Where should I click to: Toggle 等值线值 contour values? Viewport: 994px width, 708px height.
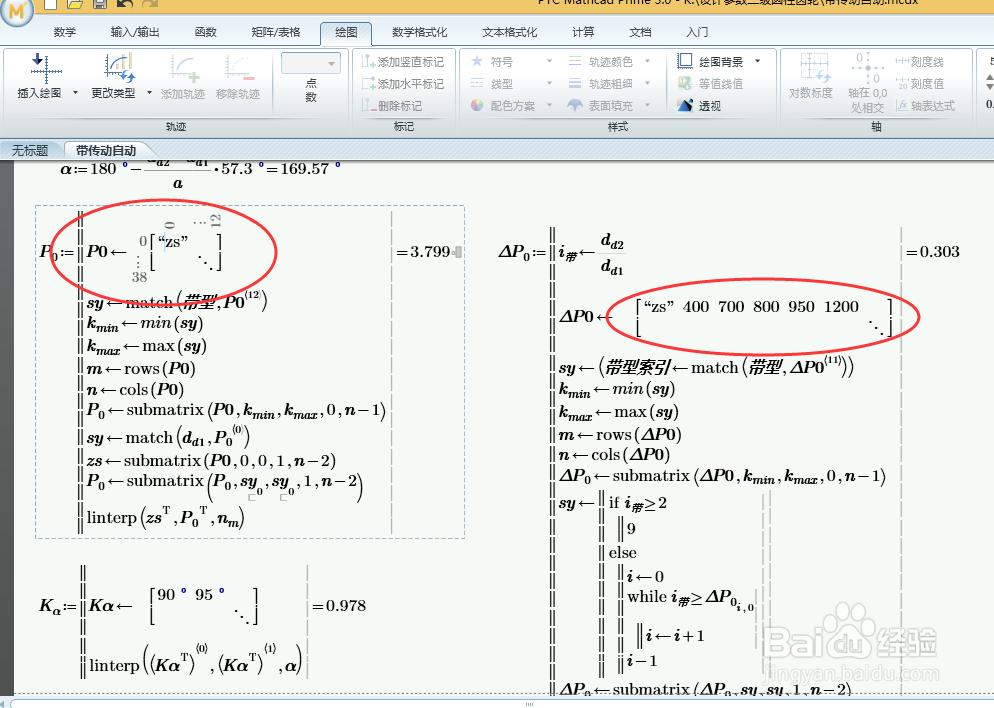pyautogui.click(x=711, y=84)
